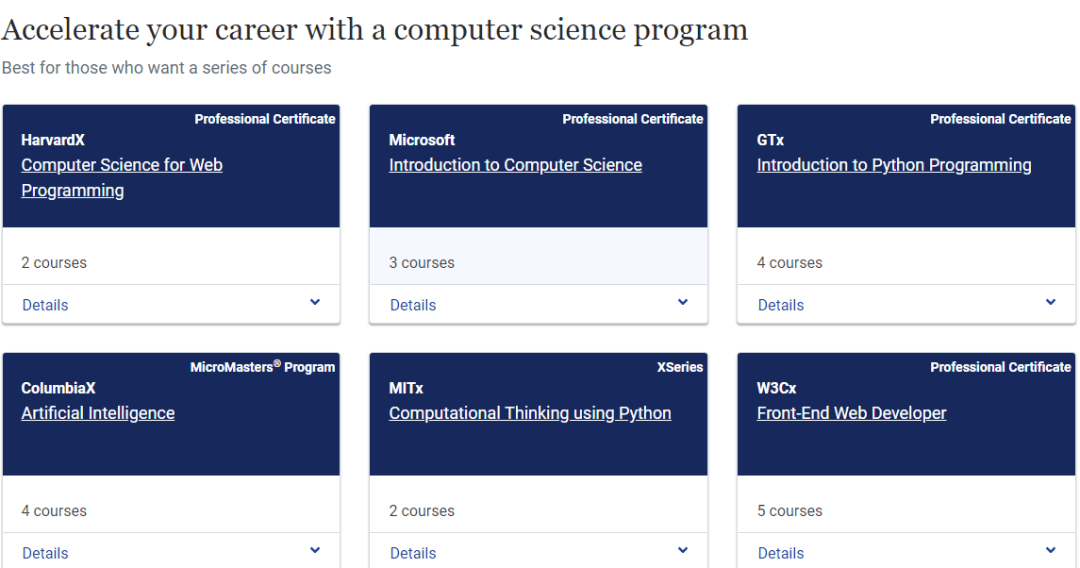The image size is (1080, 568).
Task: Open Artificial Intelligence MicroMasters link
Action: tap(98, 413)
